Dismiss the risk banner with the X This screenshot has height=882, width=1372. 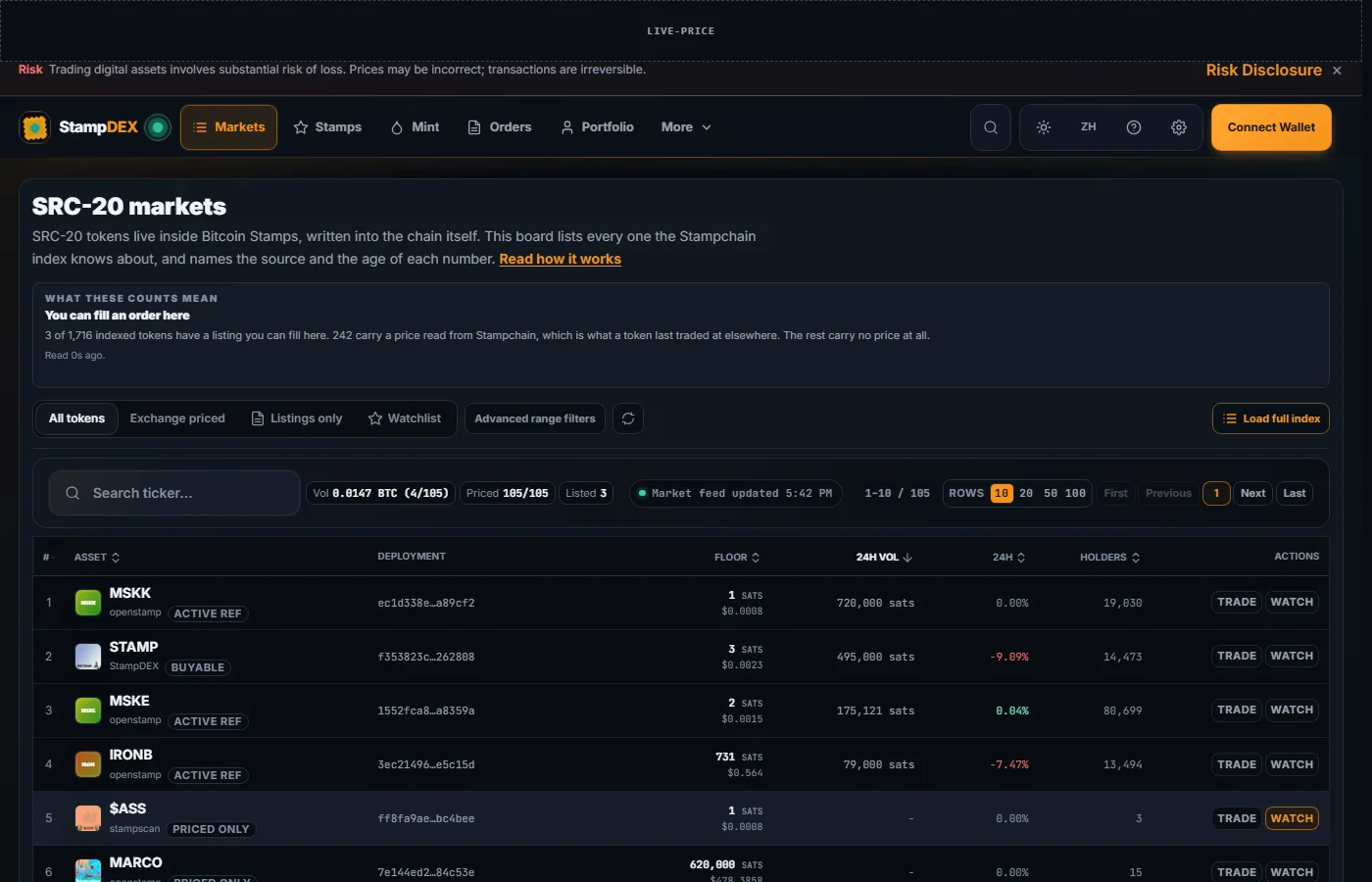click(x=1337, y=71)
